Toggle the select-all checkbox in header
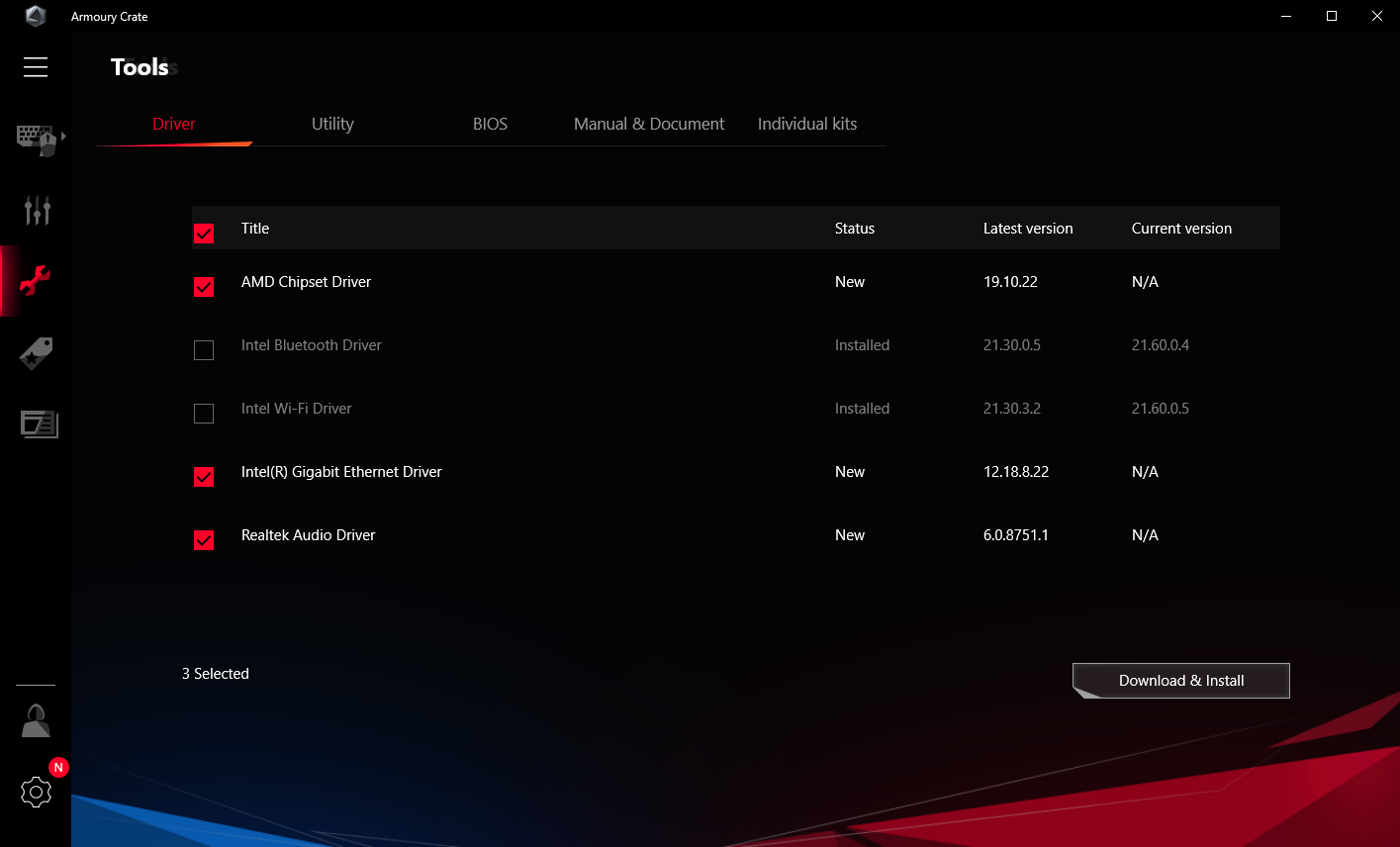1400x847 pixels. [x=204, y=234]
